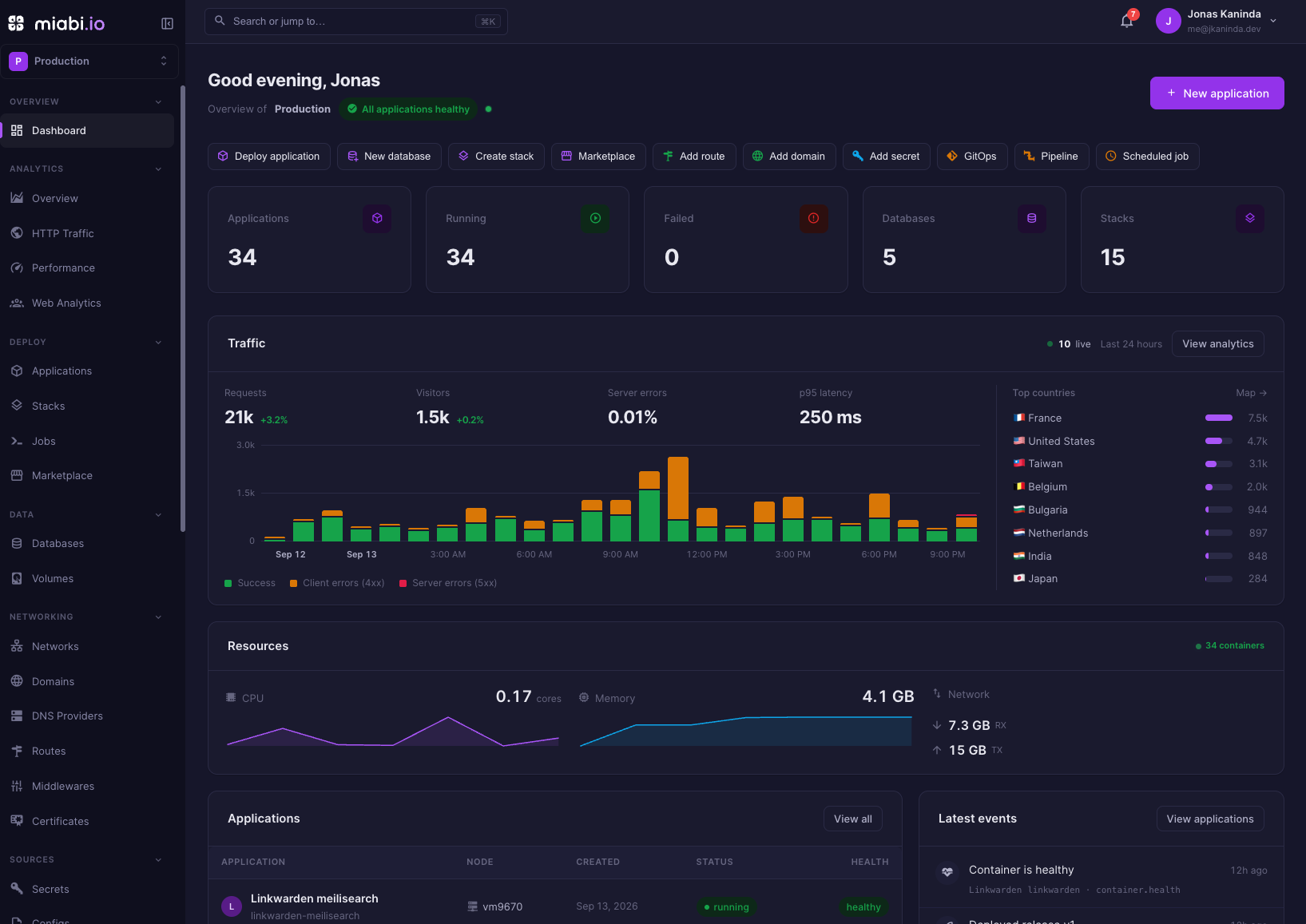The height and width of the screenshot is (924, 1306).
Task: Open Jobs in sidebar
Action: (x=88, y=442)
